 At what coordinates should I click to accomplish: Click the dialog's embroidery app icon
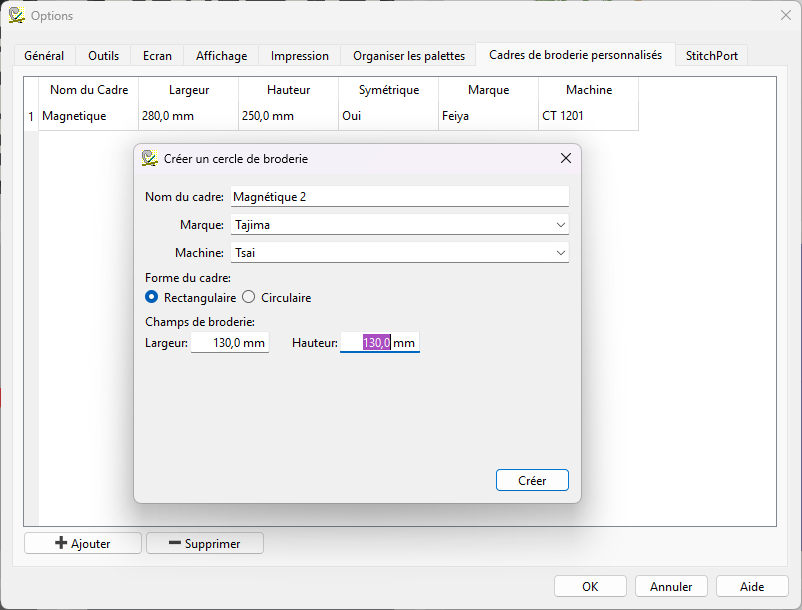point(150,158)
